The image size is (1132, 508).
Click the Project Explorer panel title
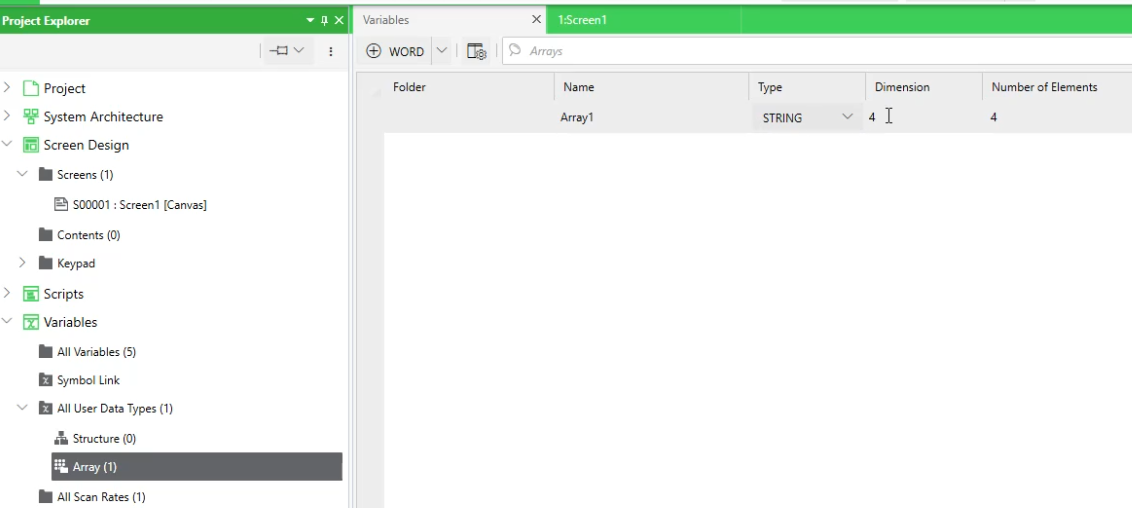45,20
